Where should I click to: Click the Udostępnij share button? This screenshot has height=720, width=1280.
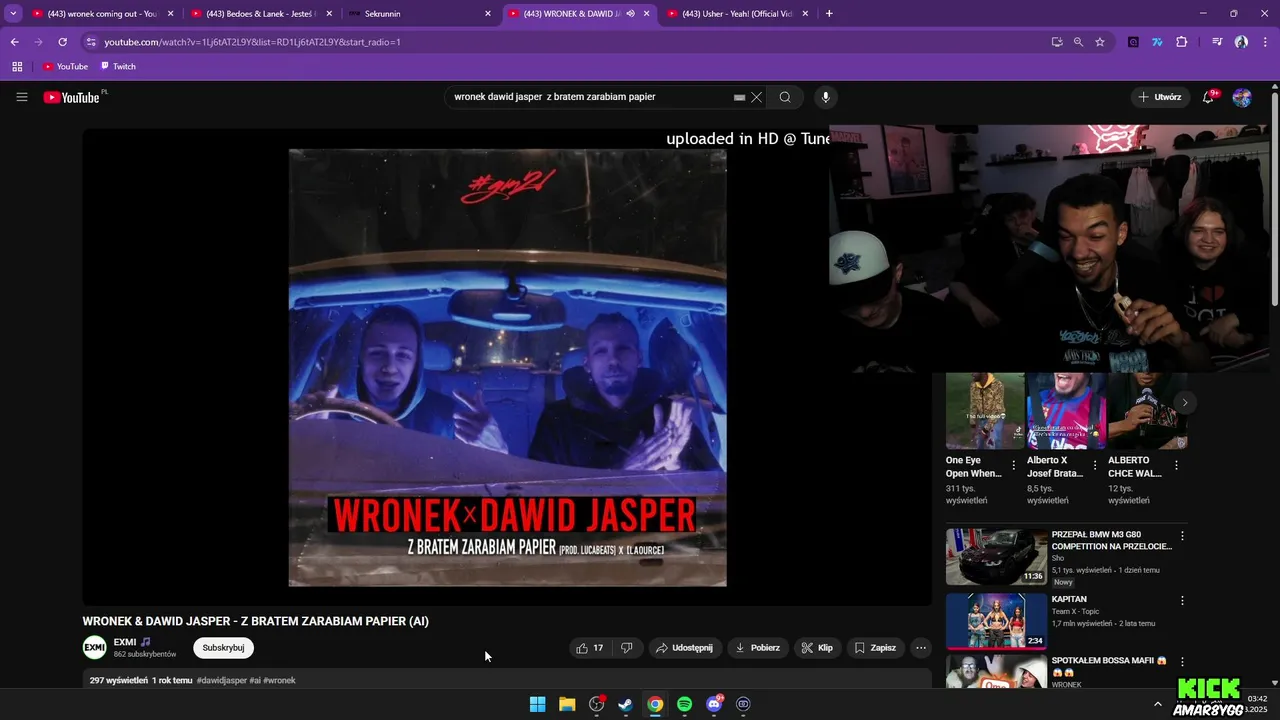684,648
